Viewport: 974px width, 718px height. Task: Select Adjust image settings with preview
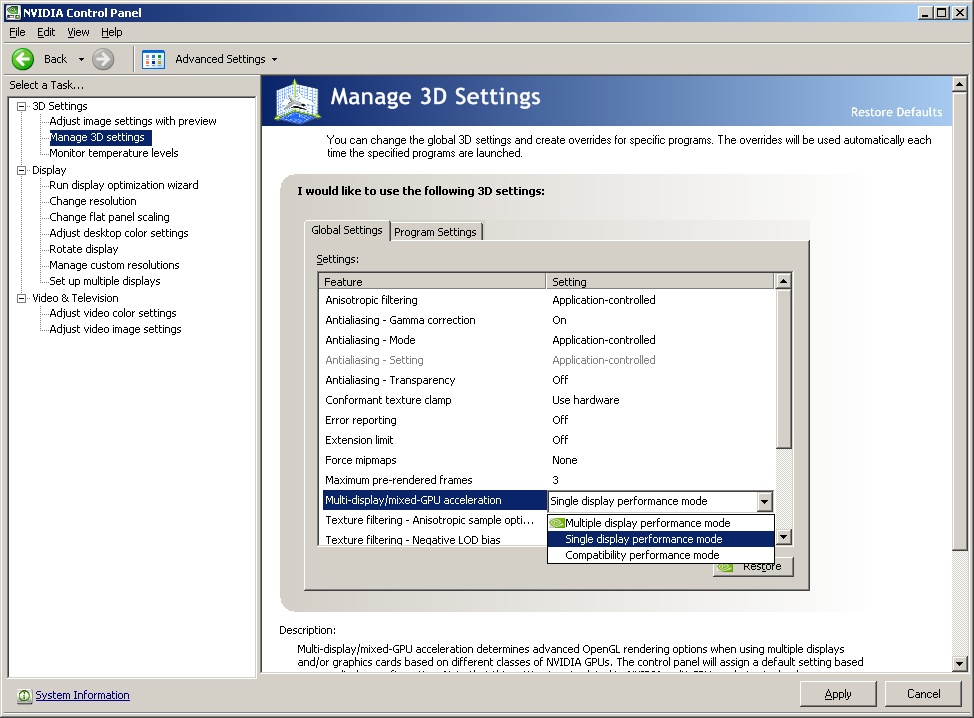coord(133,121)
